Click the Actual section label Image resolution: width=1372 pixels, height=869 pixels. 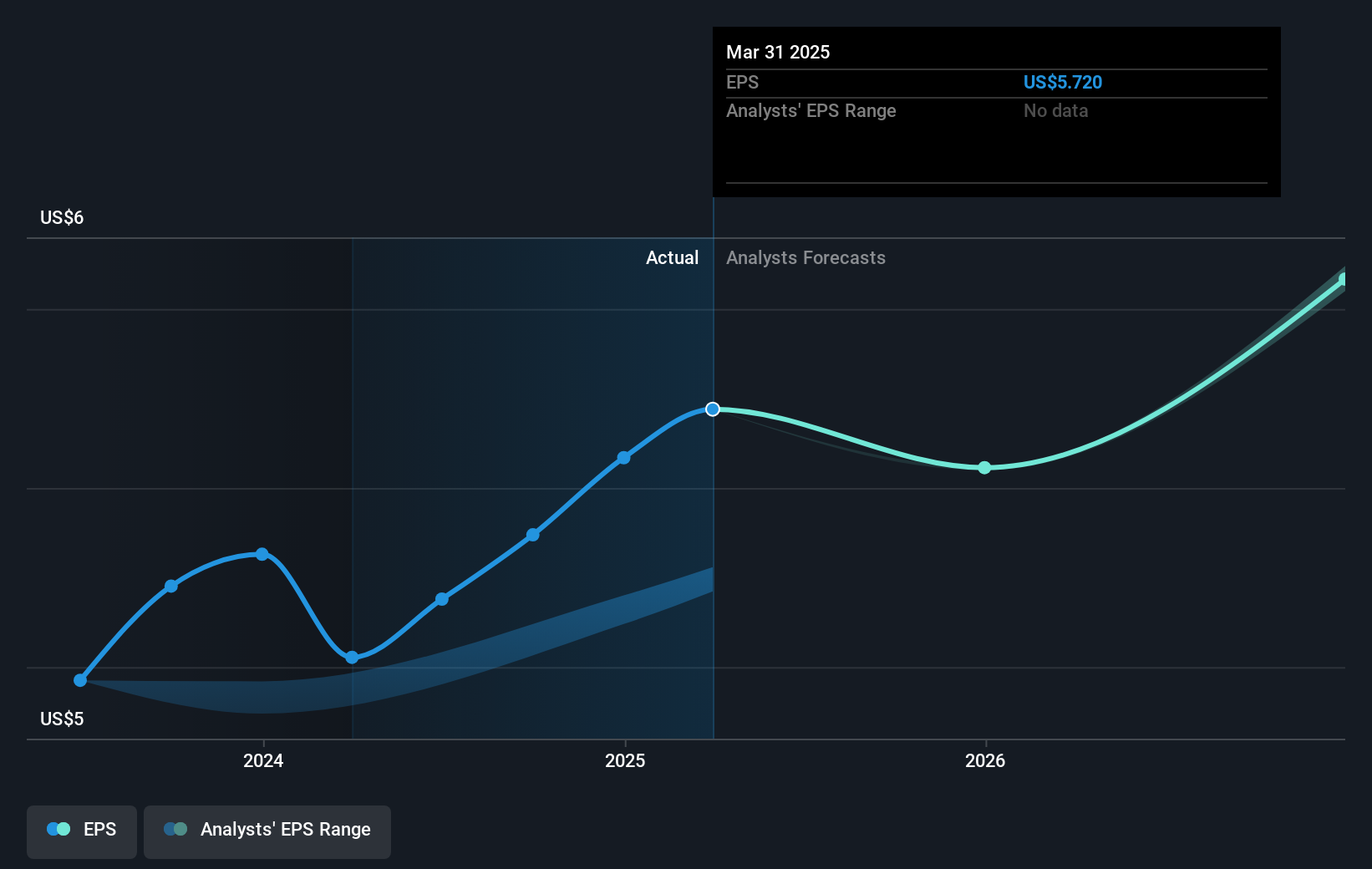672,257
